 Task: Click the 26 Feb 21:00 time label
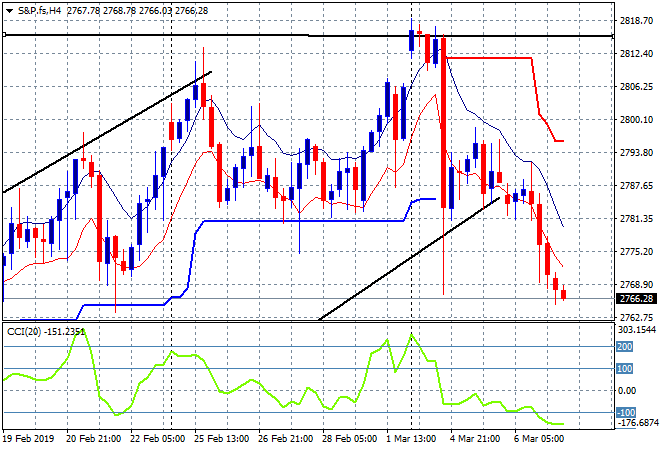click(x=285, y=439)
